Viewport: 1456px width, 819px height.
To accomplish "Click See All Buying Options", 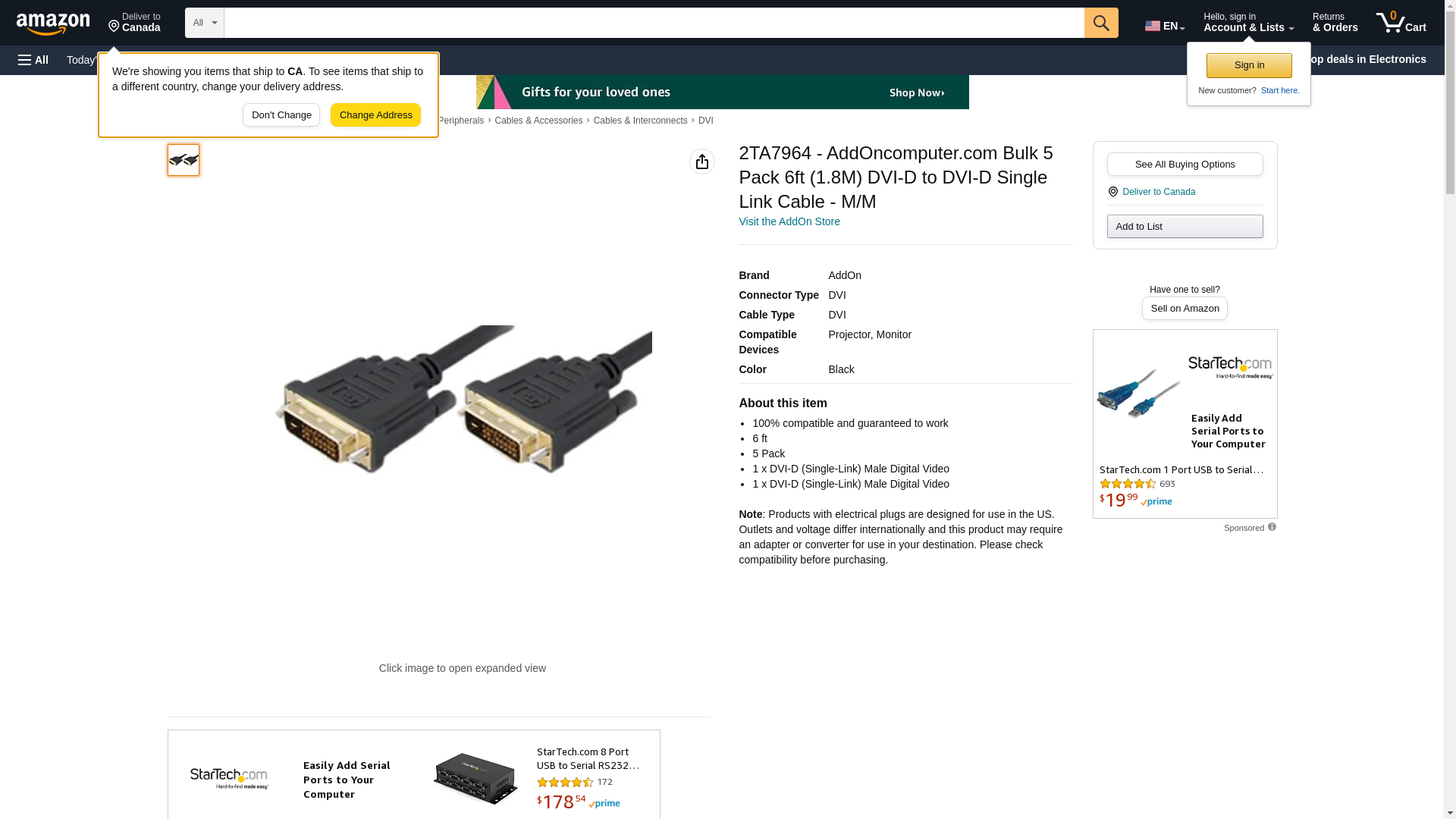I will (x=1185, y=165).
